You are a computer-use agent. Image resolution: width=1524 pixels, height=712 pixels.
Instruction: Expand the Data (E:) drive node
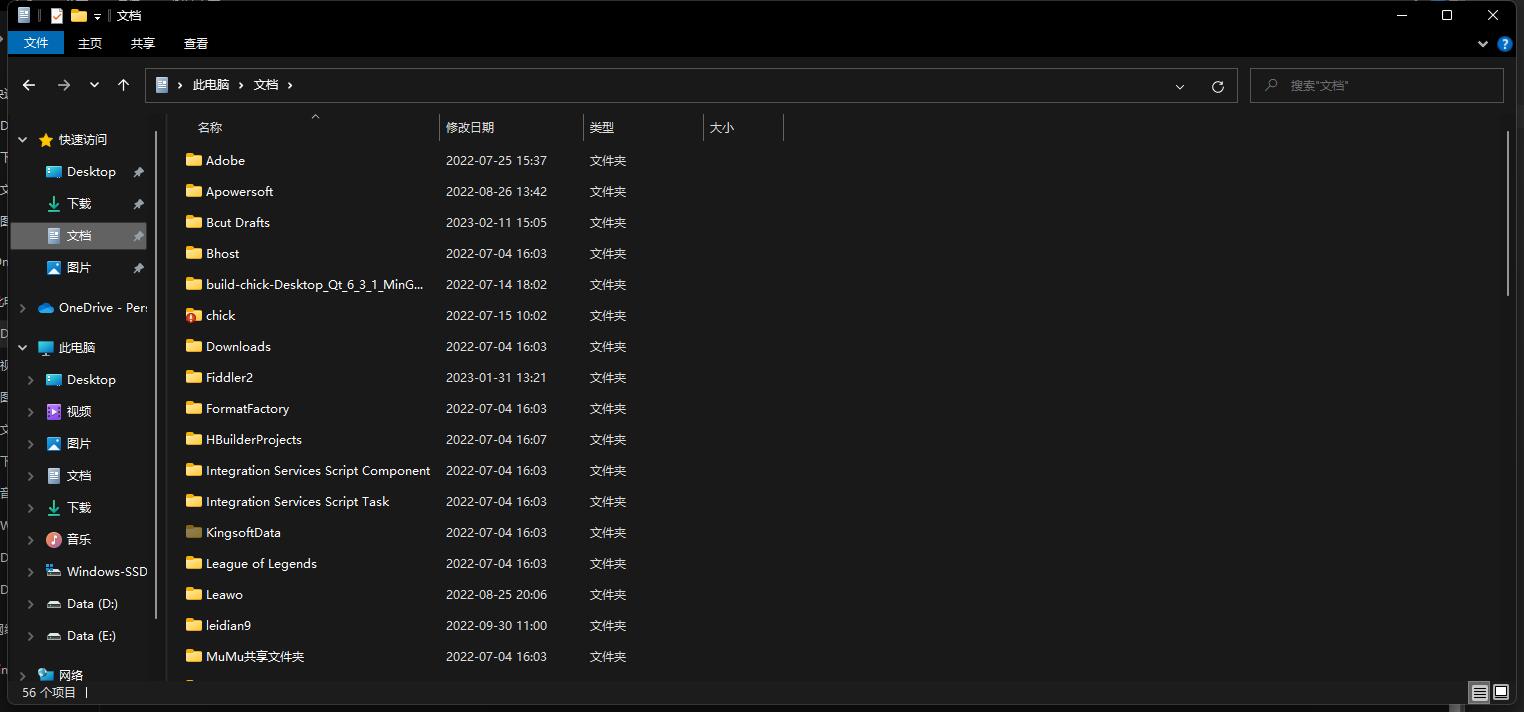[31, 636]
